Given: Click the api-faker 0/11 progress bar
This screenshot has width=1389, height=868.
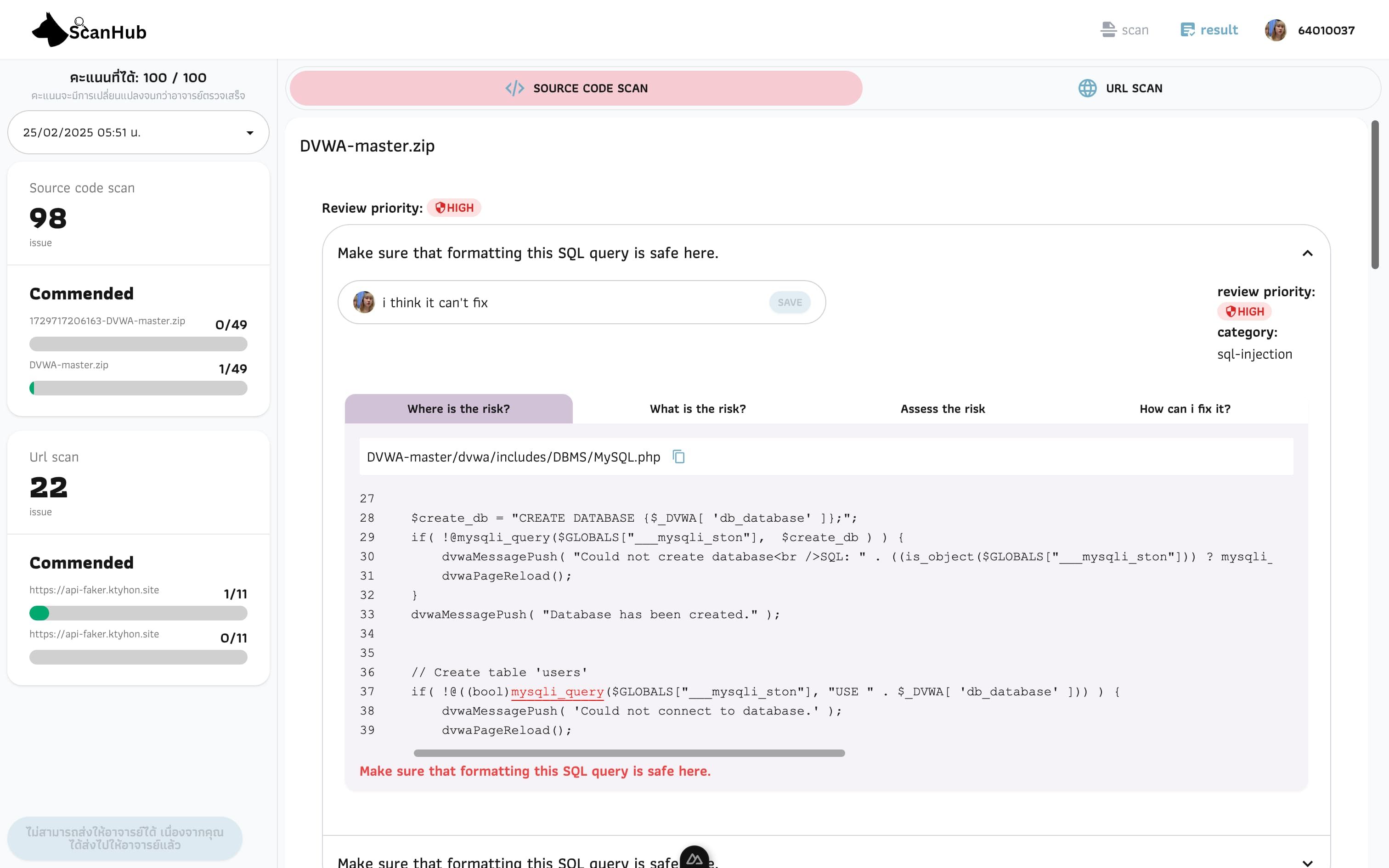Looking at the screenshot, I should point(138,658).
